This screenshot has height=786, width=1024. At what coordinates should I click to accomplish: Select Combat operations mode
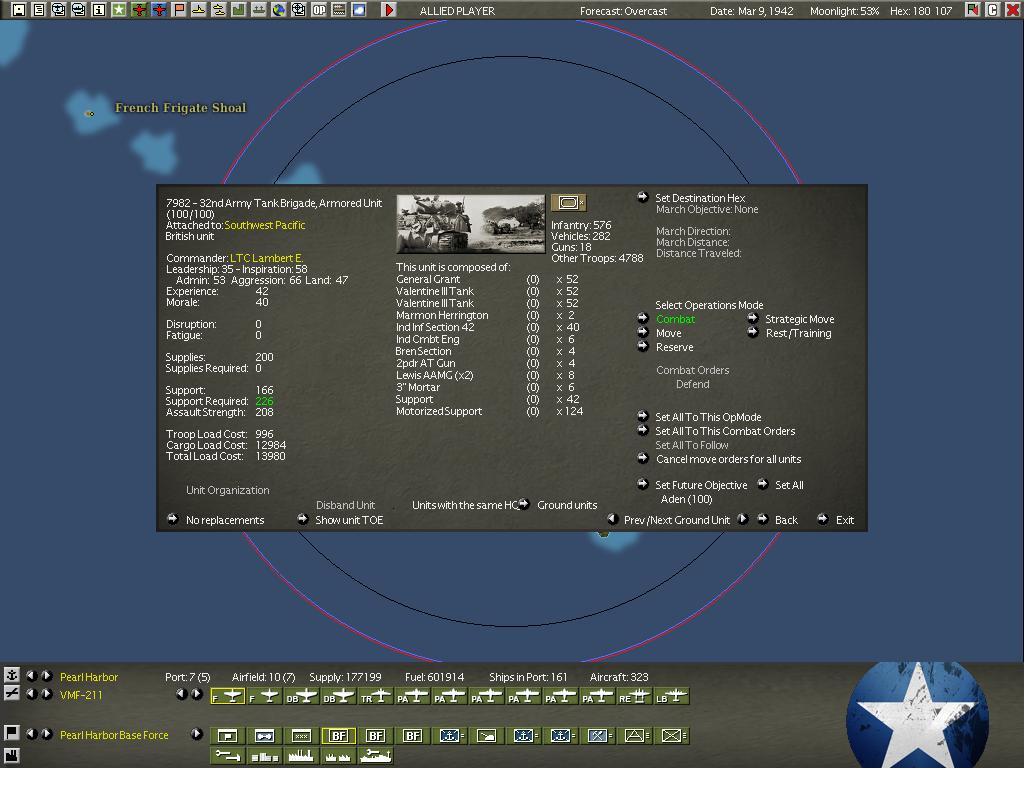pyautogui.click(x=675, y=319)
